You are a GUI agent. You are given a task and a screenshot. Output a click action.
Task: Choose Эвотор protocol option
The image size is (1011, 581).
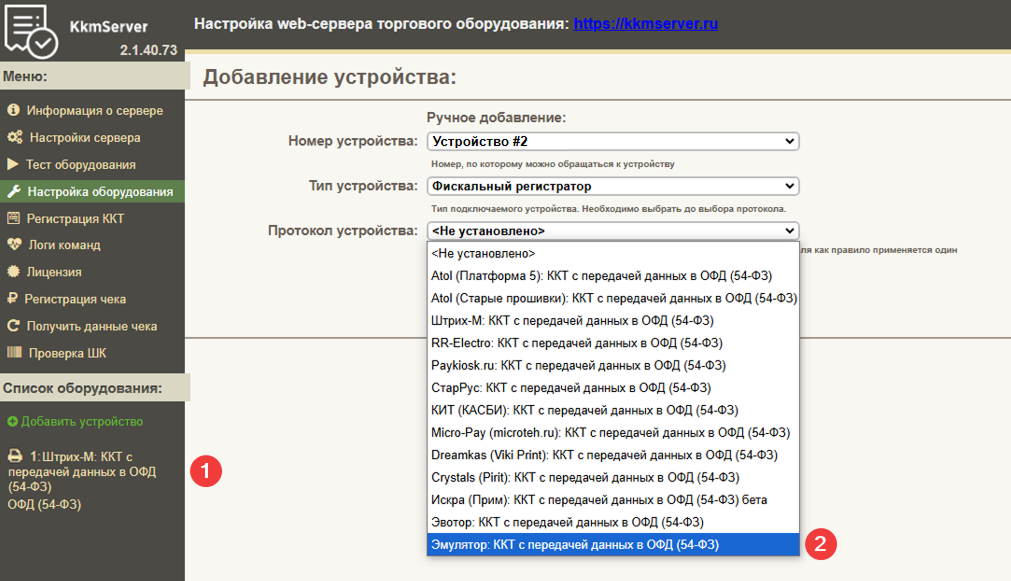pyautogui.click(x=613, y=522)
